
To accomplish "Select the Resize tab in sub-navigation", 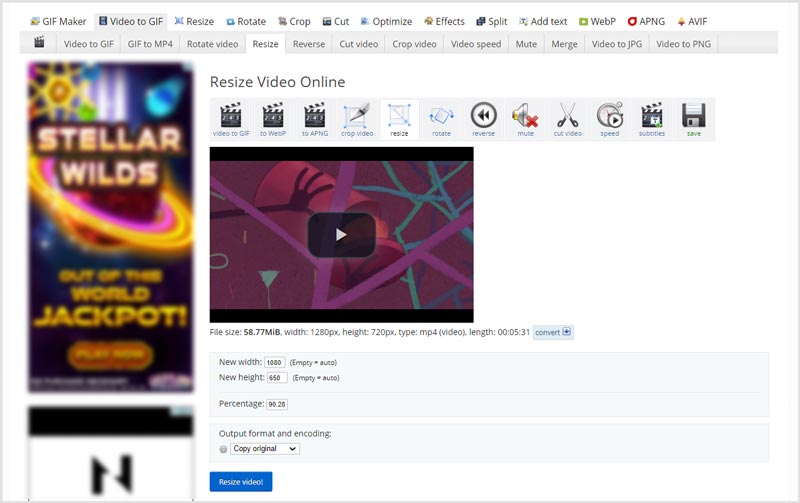I will (x=265, y=44).
